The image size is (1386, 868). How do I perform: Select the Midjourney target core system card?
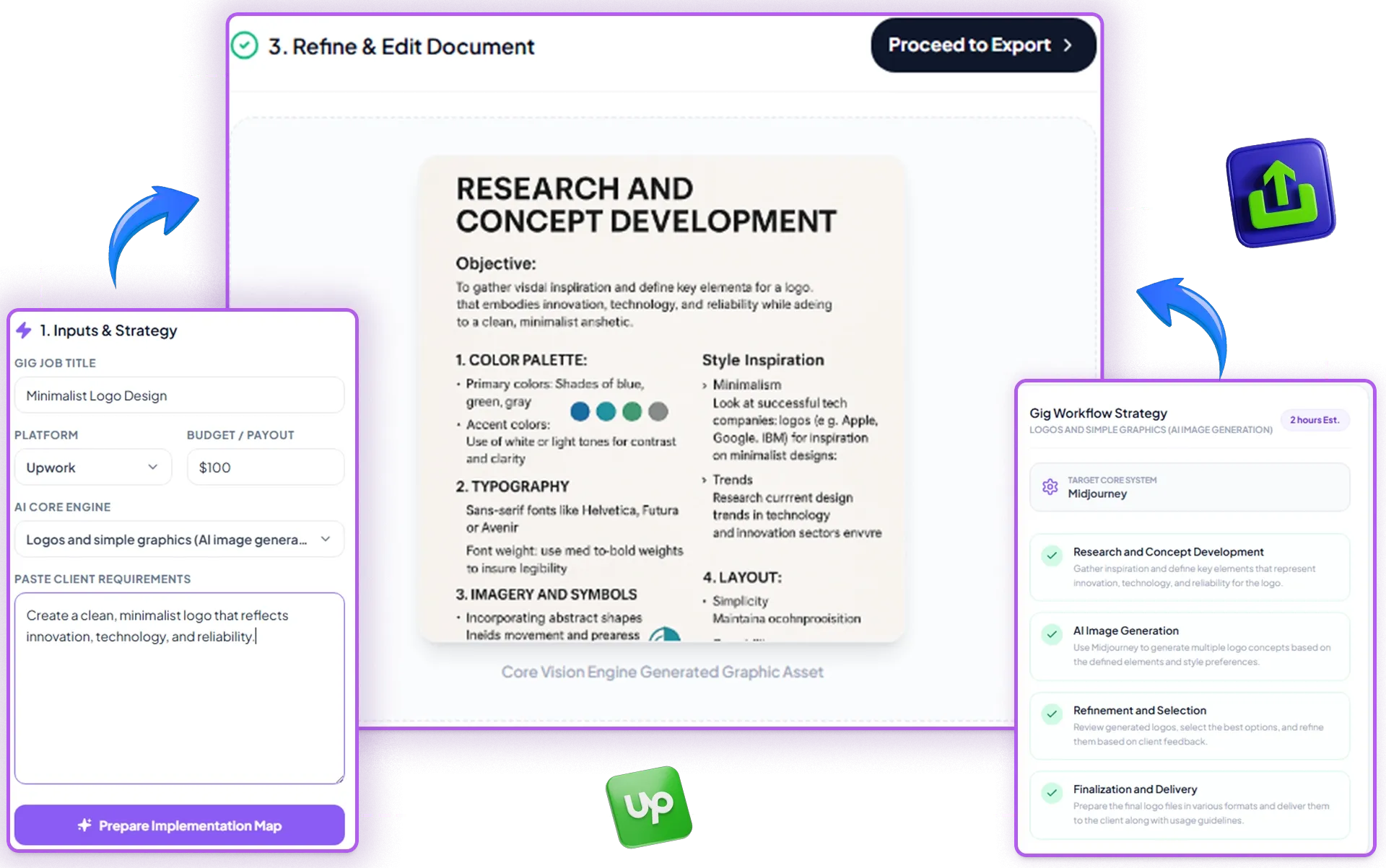(1189, 487)
